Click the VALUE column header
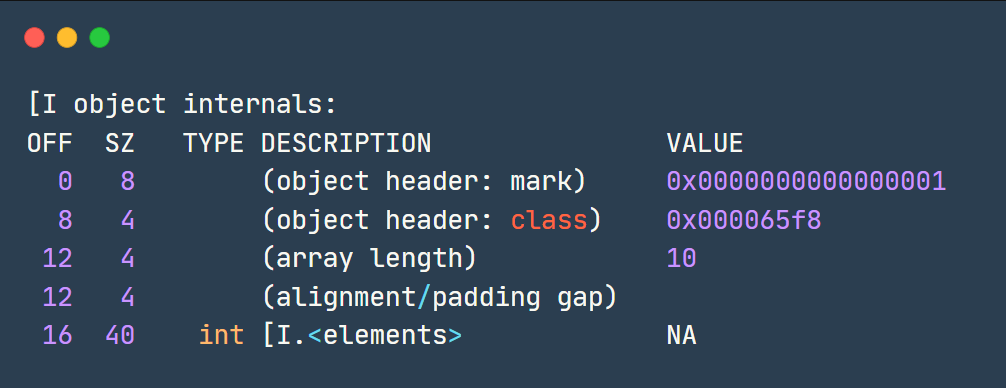 [704, 143]
